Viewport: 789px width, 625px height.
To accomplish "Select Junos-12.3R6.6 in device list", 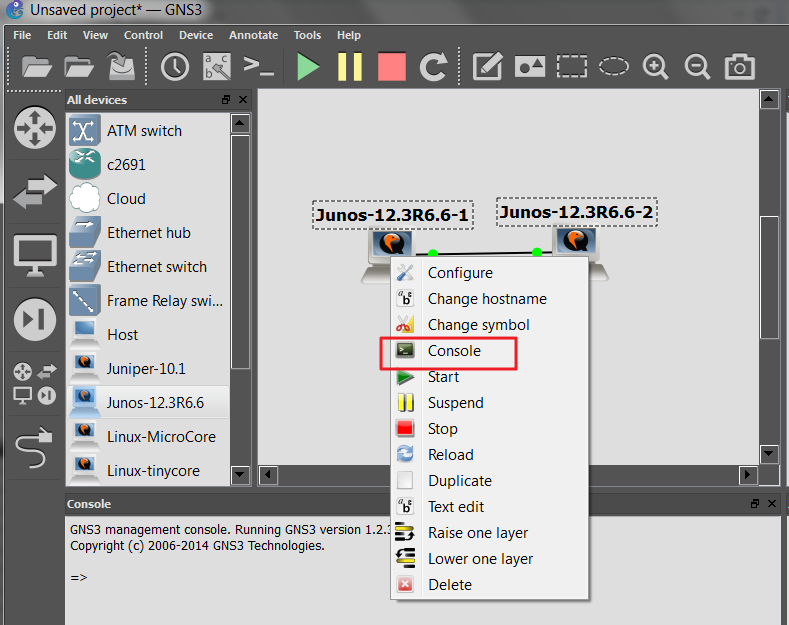I will pyautogui.click(x=148, y=403).
